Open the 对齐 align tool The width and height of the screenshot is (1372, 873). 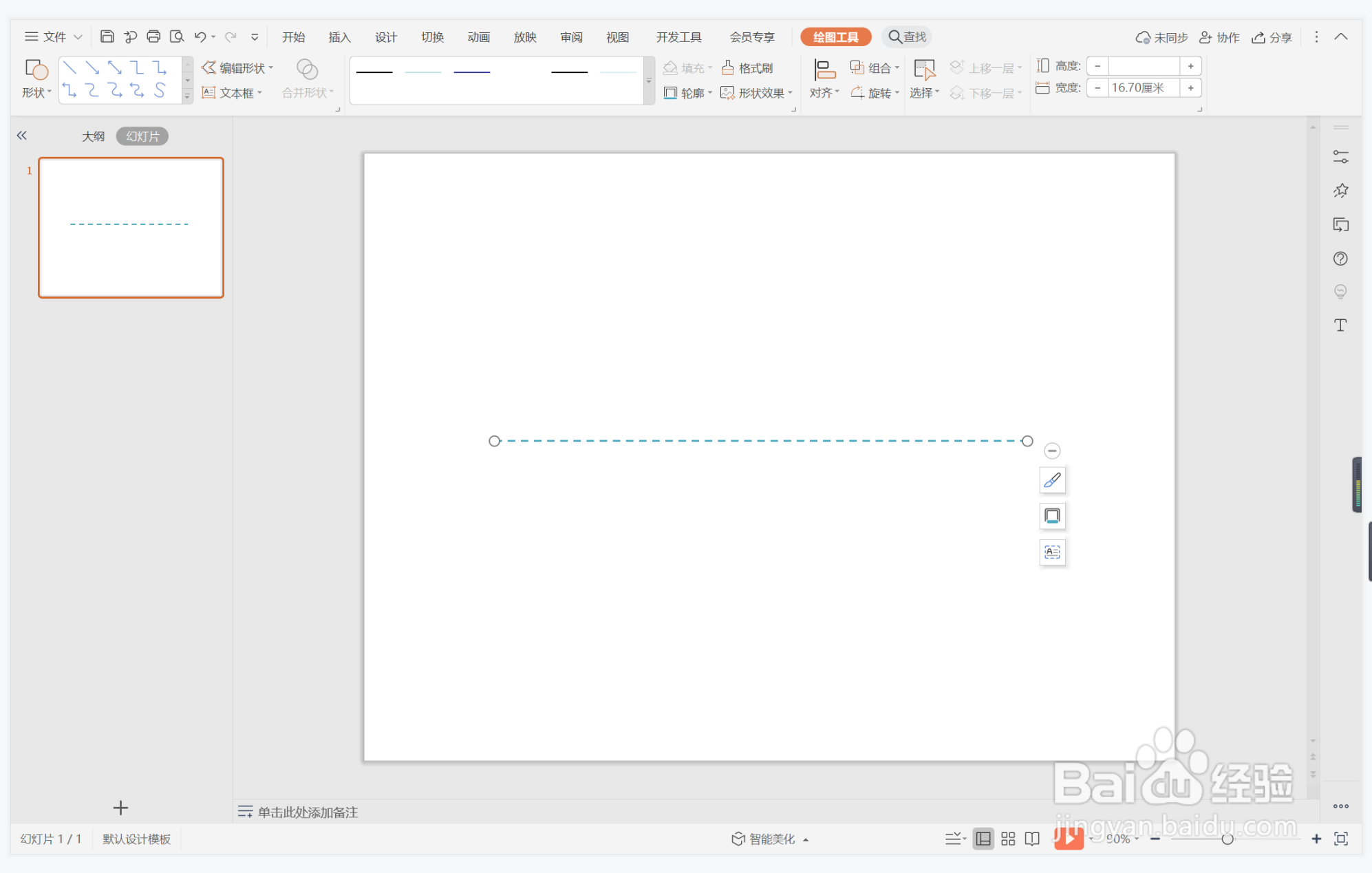[824, 79]
